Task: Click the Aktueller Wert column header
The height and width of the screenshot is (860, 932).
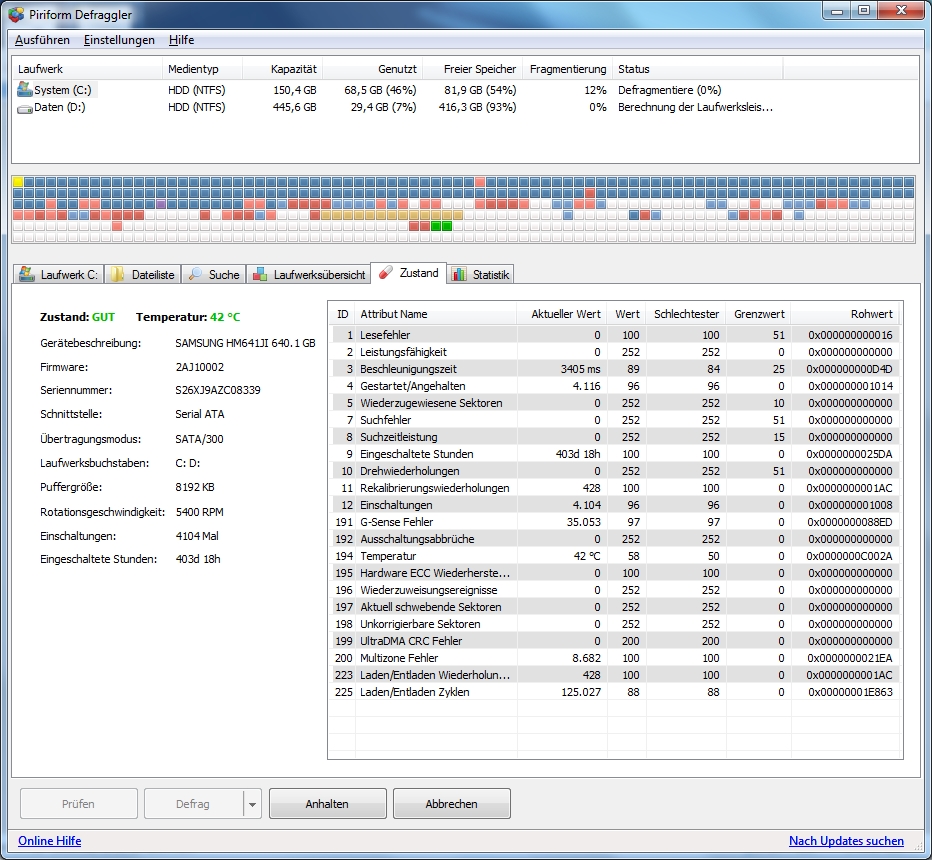Action: 562,314
